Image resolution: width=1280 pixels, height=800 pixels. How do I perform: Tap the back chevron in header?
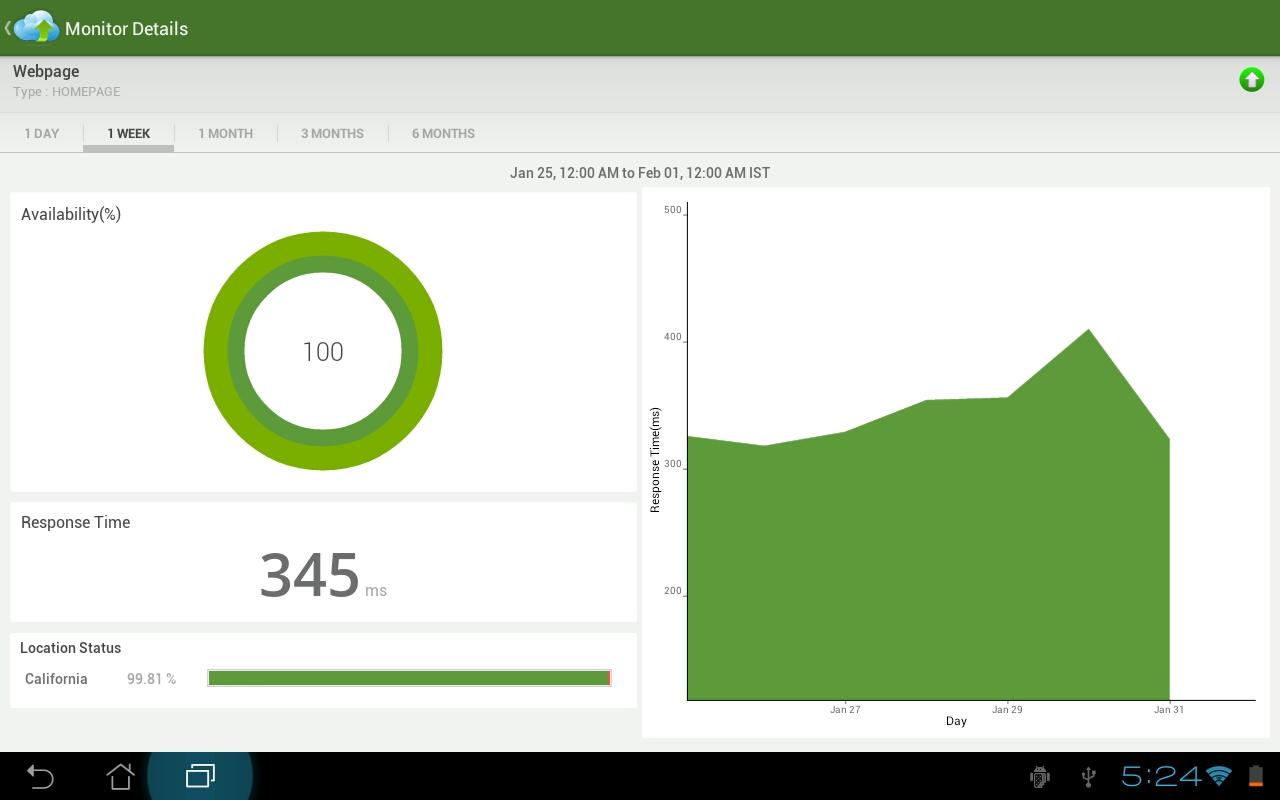[x=7, y=28]
